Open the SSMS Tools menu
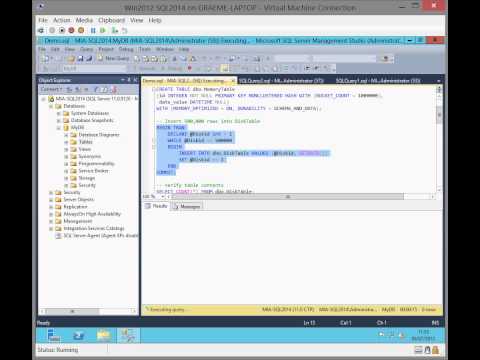The image size is (480, 360). pyautogui.click(x=145, y=49)
